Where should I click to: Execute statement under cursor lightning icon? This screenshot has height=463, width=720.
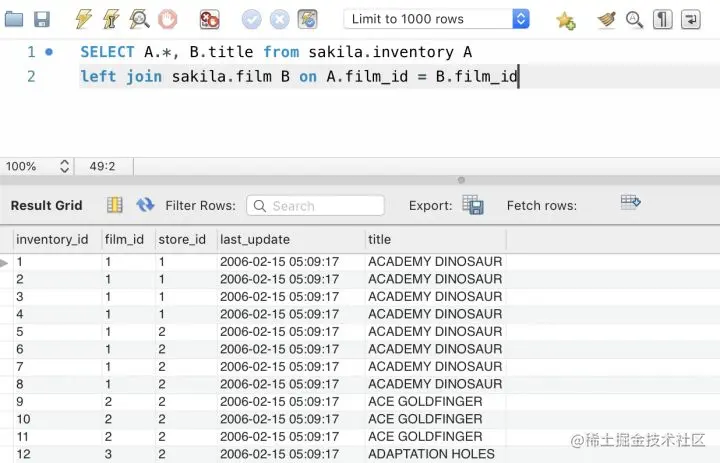coord(111,19)
